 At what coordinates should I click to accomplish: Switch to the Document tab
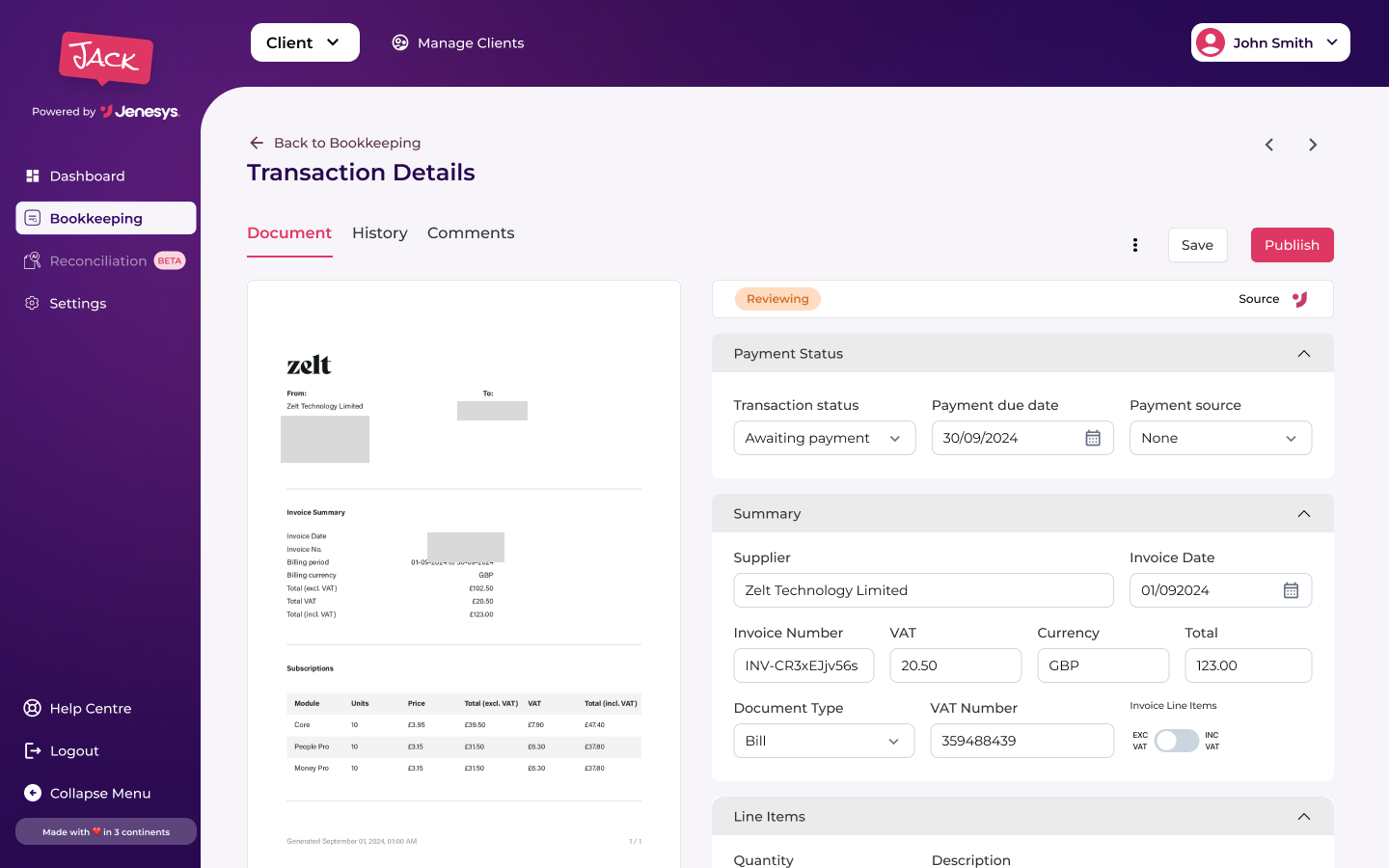(x=289, y=233)
